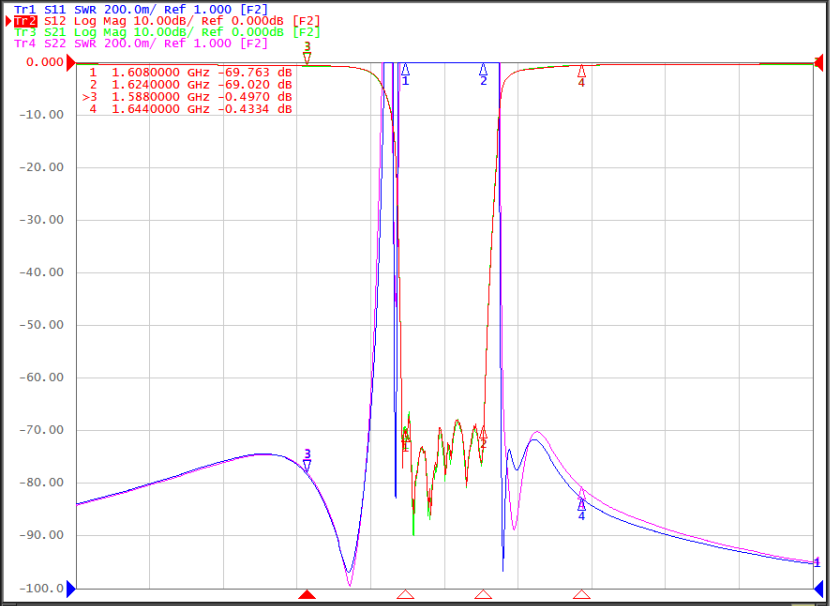The width and height of the screenshot is (830, 606).
Task: Click the 0.000 reference level value
Action: pos(45,62)
